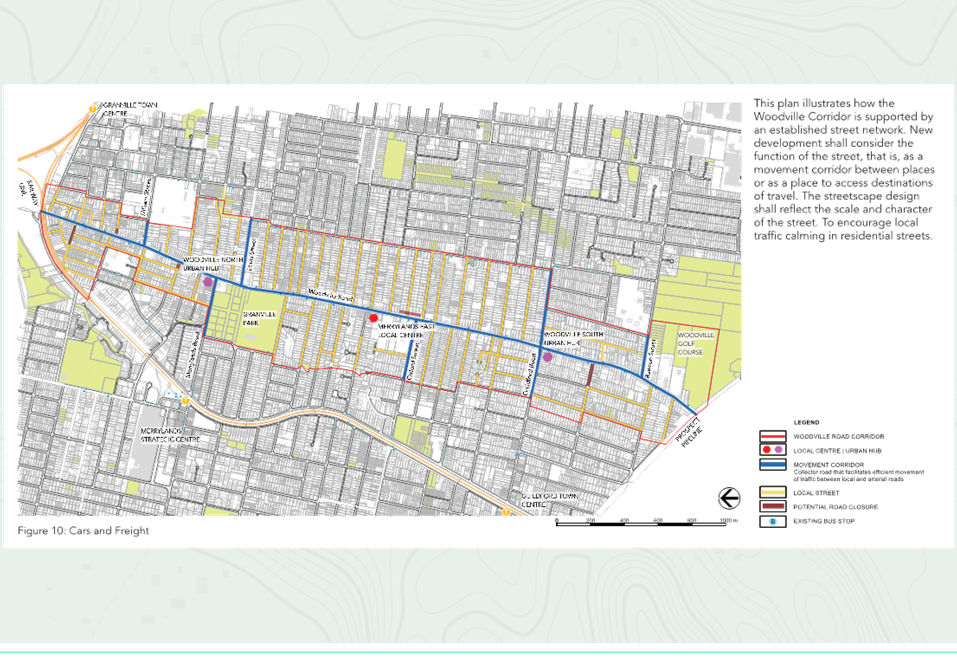Click the north arrow compass icon
The height and width of the screenshot is (661, 957).
[x=729, y=498]
